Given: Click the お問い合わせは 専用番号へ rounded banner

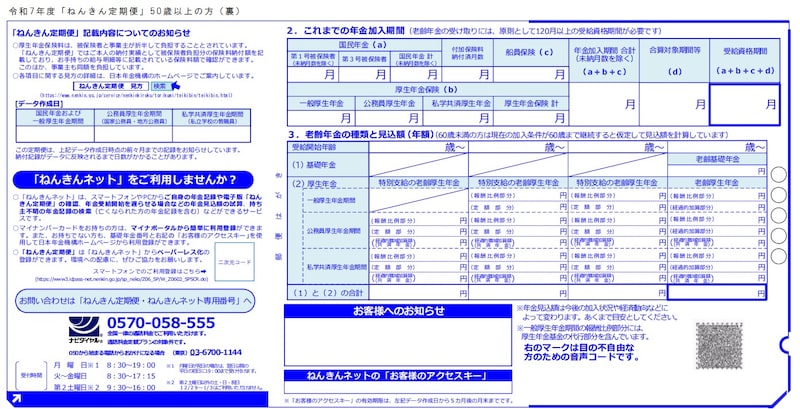Looking at the screenshot, I should coord(135,301).
